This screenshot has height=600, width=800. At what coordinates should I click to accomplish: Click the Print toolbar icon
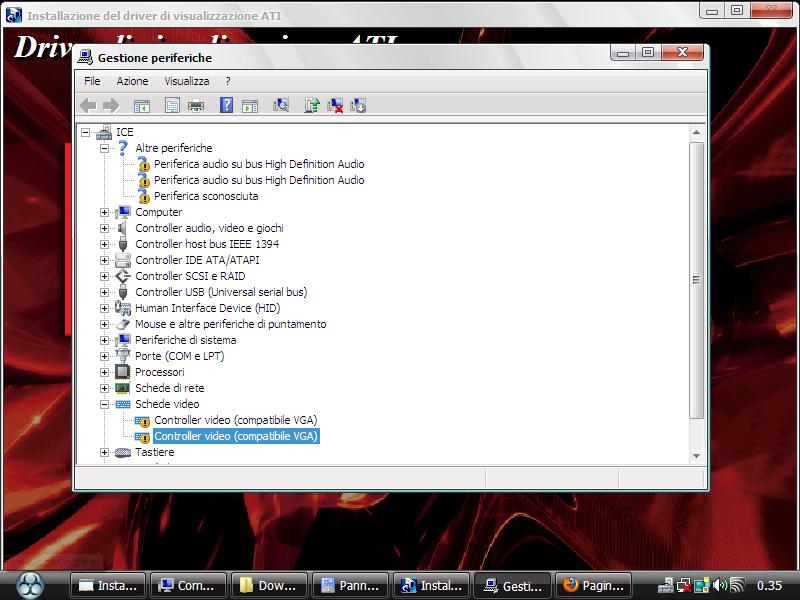[x=196, y=106]
